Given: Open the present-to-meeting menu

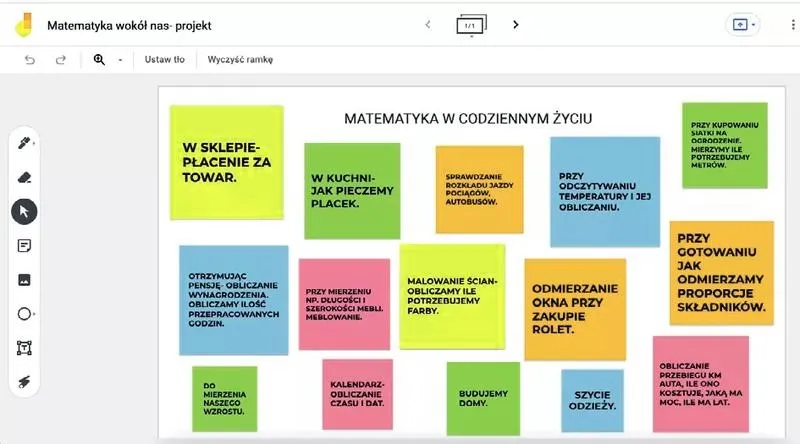Looking at the screenshot, I should pyautogui.click(x=743, y=24).
